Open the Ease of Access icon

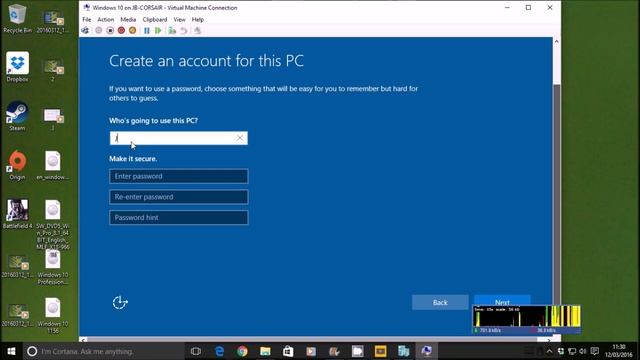120,302
